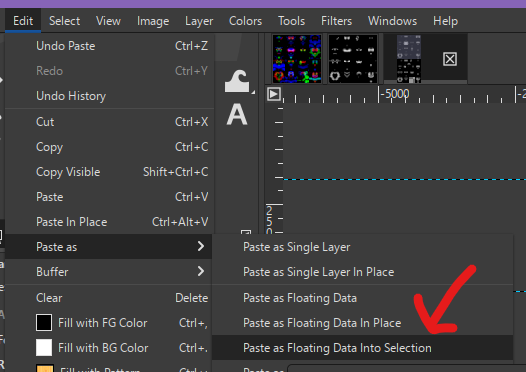This screenshot has height=372, width=526.
Task: Choose Copy in the Edit menu
Action: click(x=110, y=147)
